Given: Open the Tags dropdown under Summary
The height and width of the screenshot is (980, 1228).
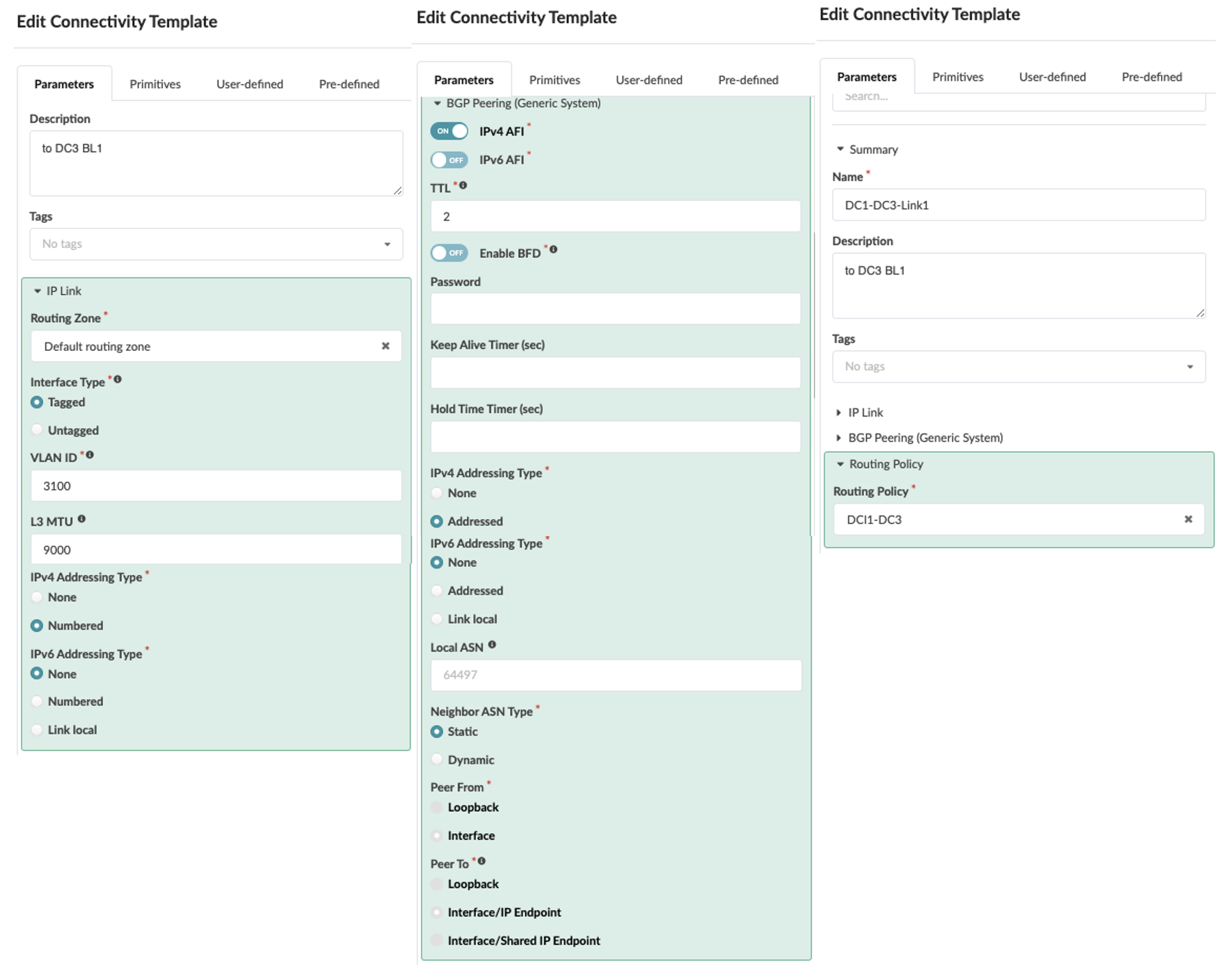Looking at the screenshot, I should 1018,367.
